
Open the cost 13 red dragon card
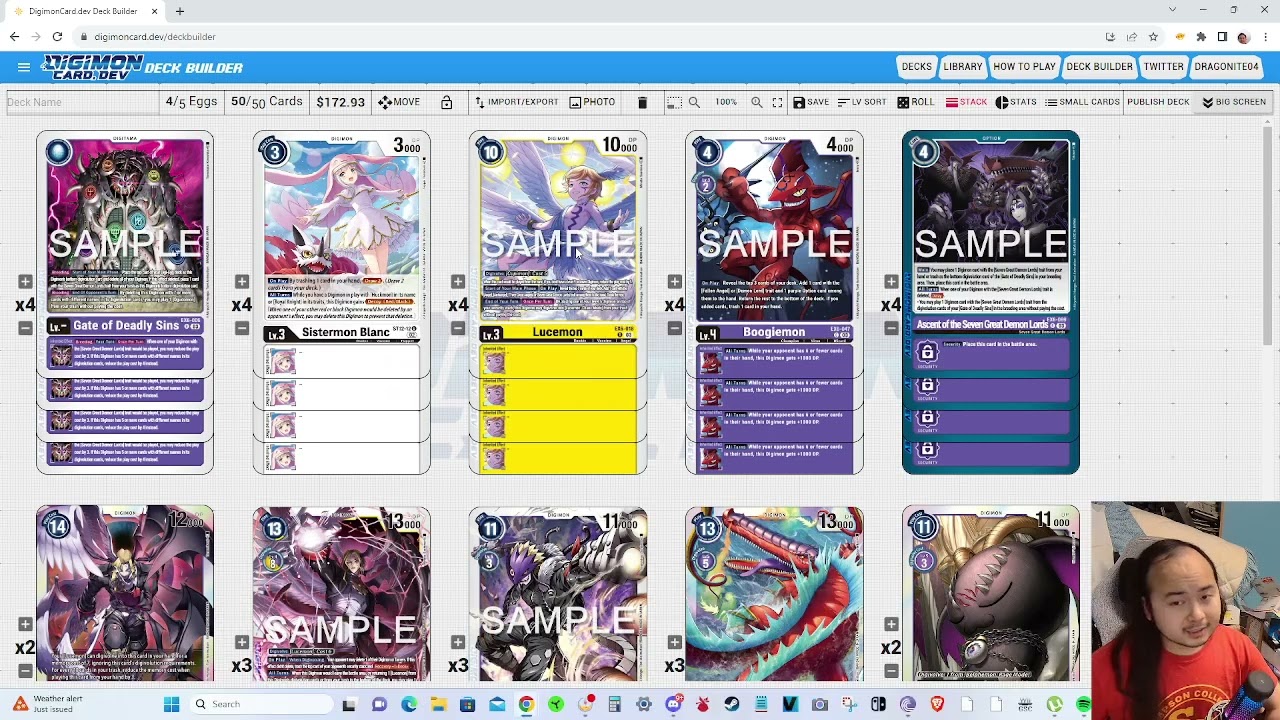coord(775,594)
